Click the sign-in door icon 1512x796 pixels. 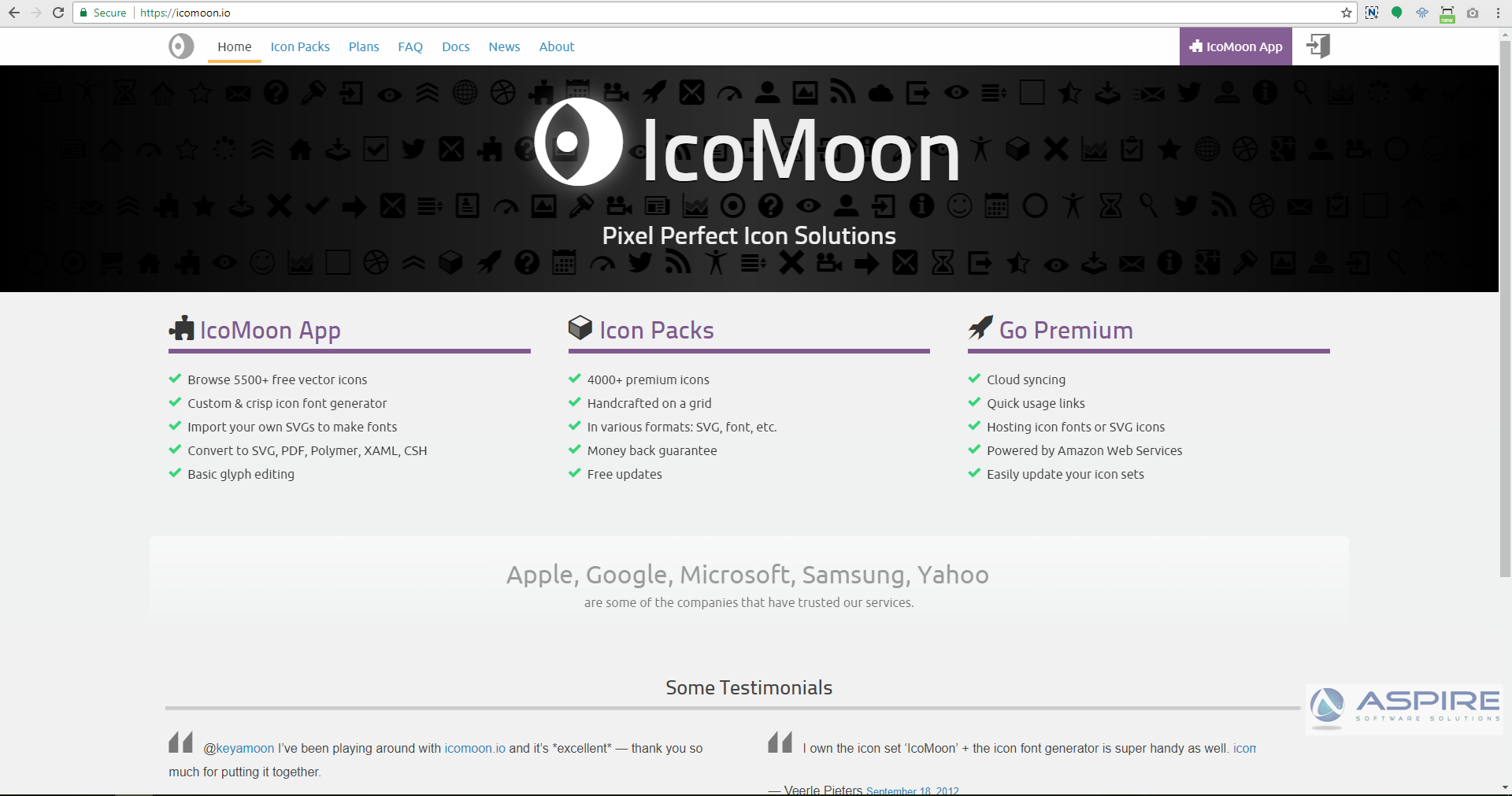(x=1318, y=46)
